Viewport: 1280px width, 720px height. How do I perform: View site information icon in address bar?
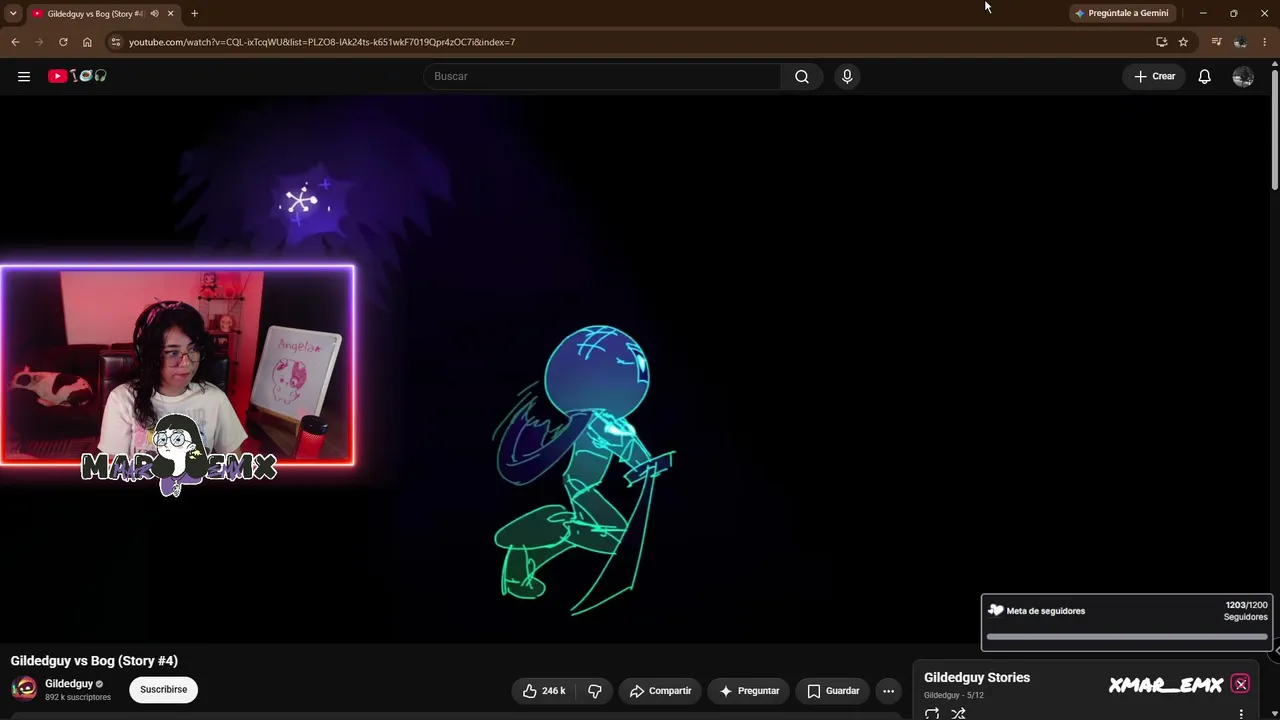[116, 42]
